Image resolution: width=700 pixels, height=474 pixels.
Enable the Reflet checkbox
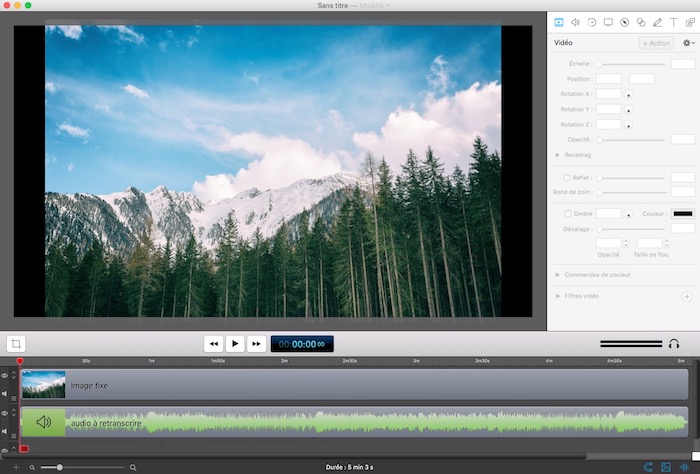click(567, 178)
